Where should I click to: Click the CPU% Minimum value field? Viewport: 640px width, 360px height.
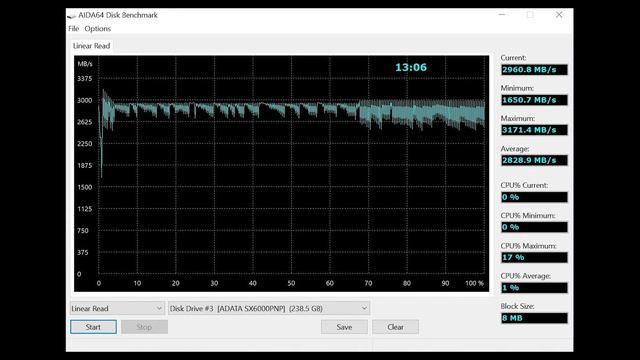534,227
